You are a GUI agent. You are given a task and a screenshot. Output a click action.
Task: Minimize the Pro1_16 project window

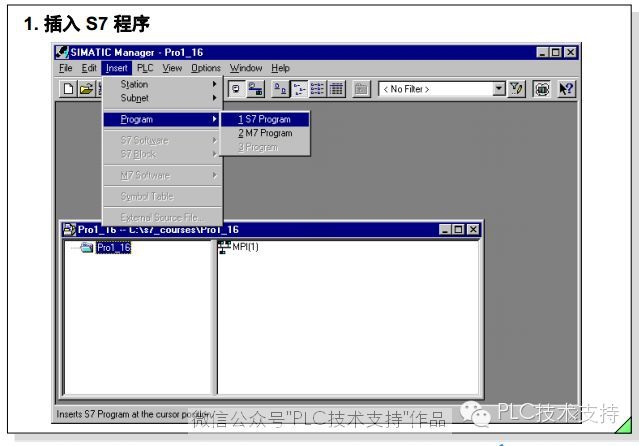click(x=445, y=230)
